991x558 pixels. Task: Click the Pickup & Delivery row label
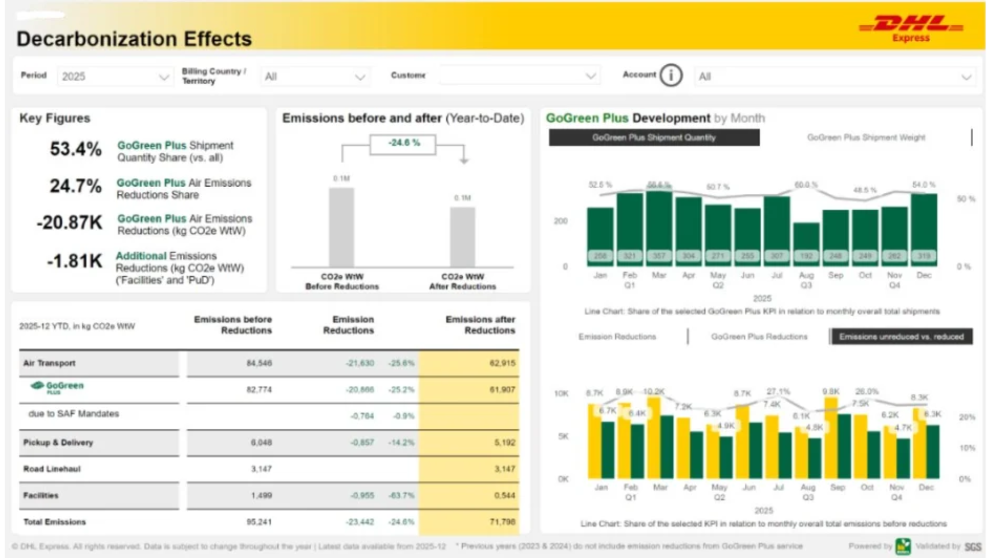pos(58,442)
